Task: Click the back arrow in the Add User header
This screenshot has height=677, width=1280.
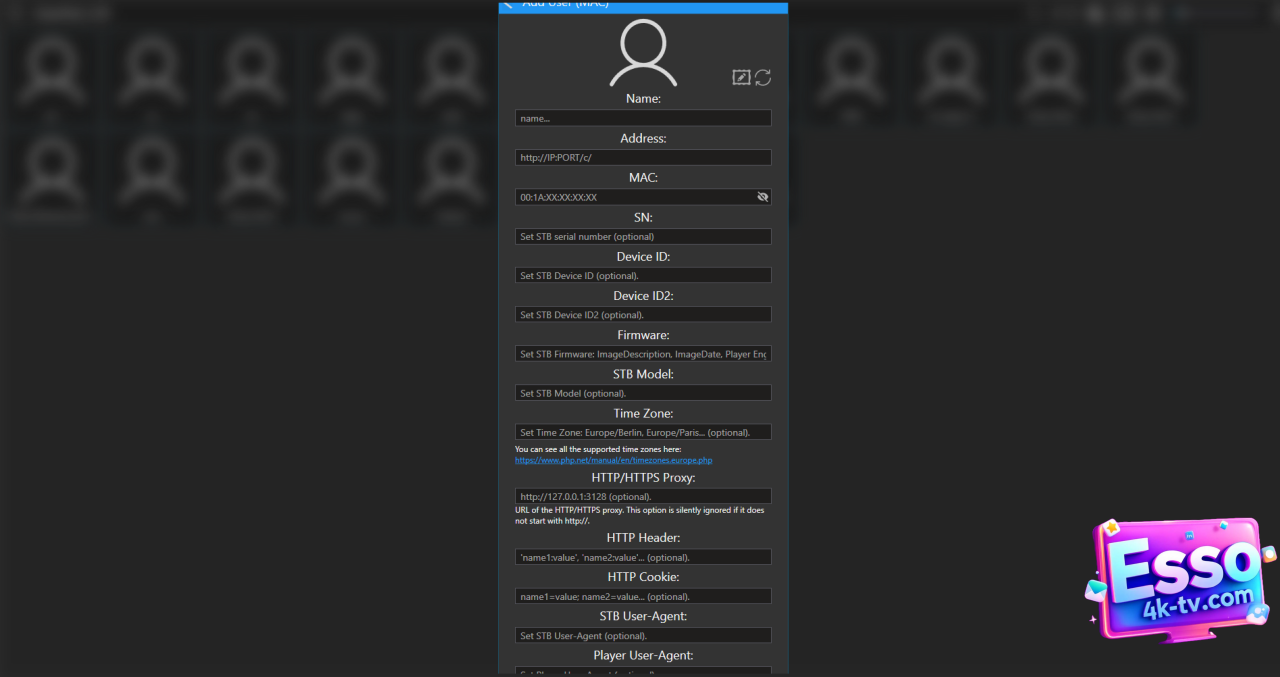Action: (508, 5)
